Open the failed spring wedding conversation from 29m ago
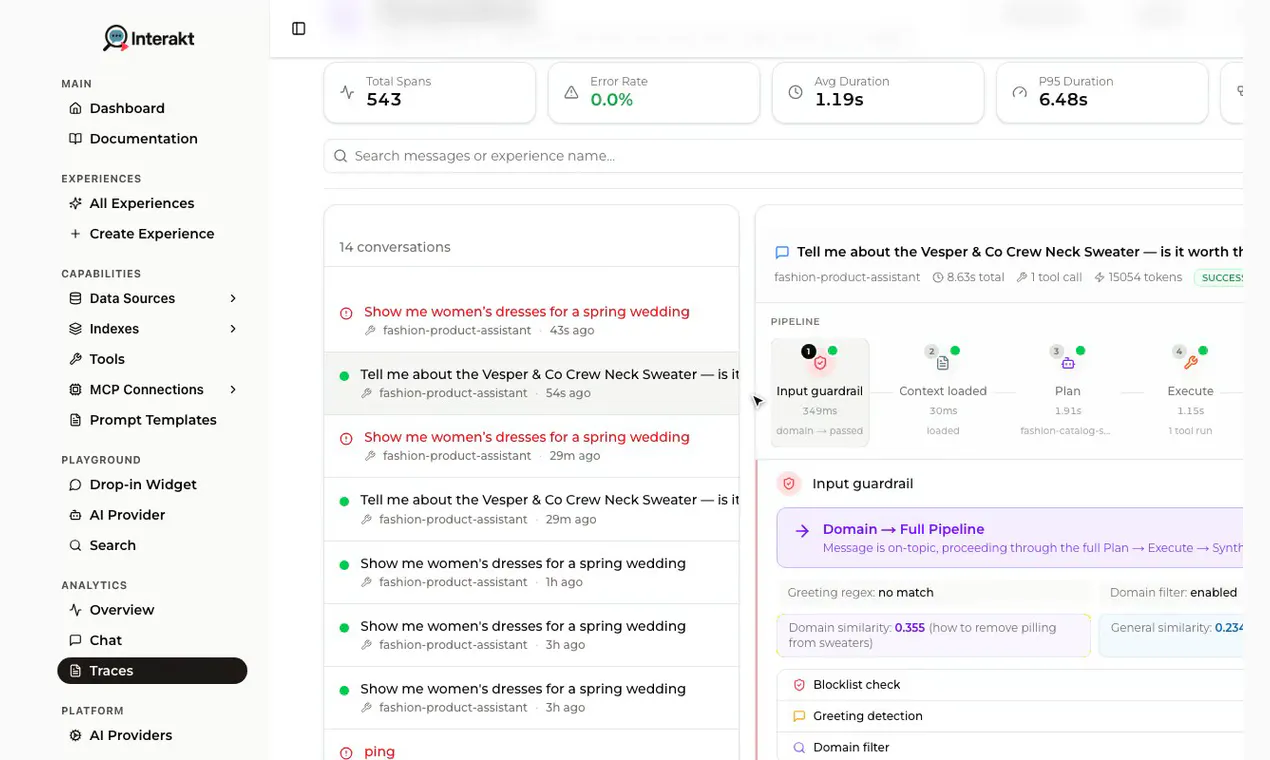This screenshot has width=1270, height=760. (531, 446)
